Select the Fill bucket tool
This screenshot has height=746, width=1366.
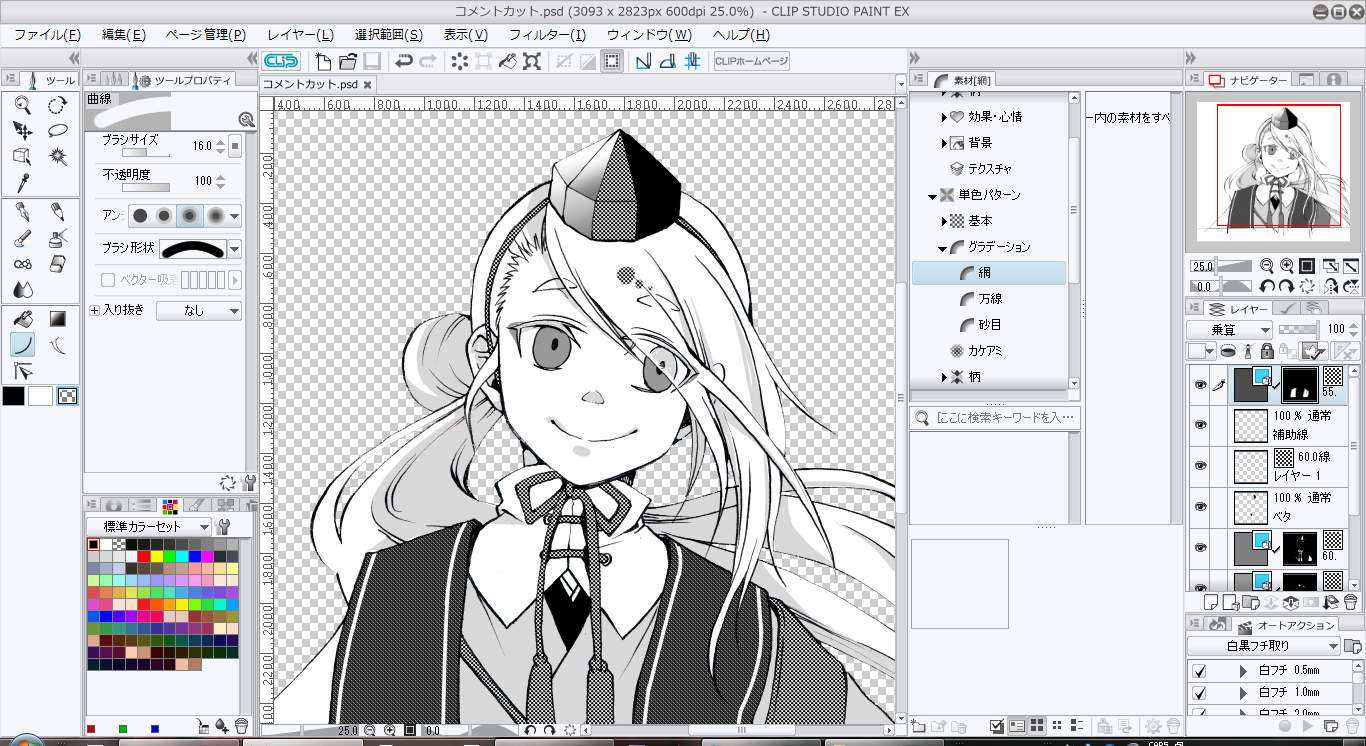22,319
